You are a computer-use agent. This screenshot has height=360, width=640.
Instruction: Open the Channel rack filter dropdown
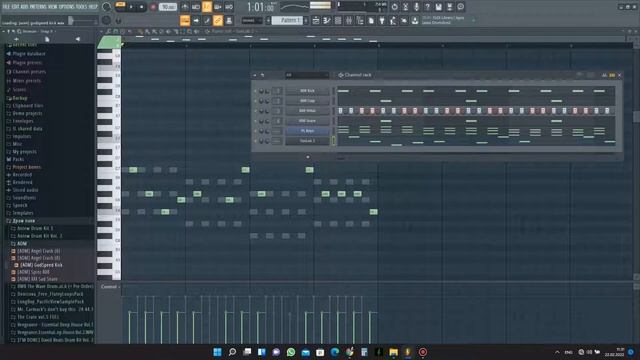coord(307,75)
